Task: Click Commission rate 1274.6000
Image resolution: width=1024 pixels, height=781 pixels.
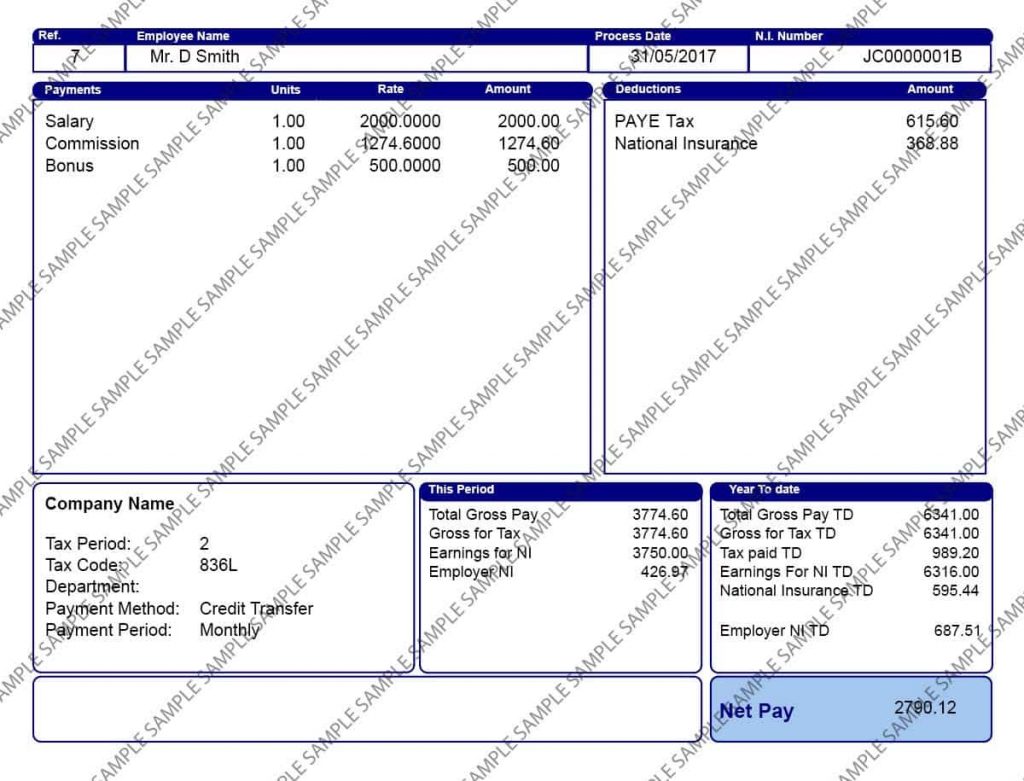Action: tap(400, 144)
